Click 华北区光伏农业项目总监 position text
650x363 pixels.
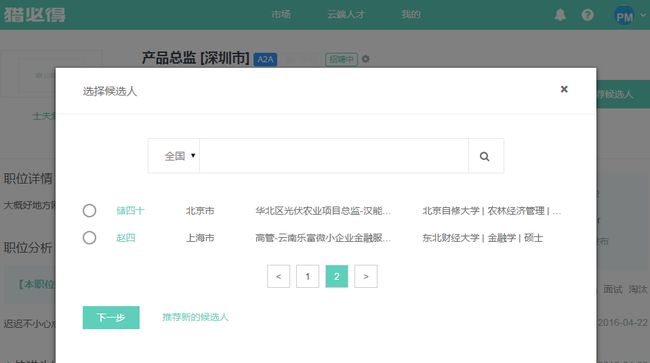tap(323, 211)
